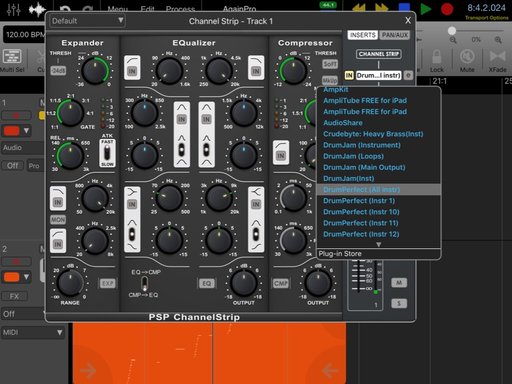Start playback with green play button
The image size is (512, 384).
425,9
